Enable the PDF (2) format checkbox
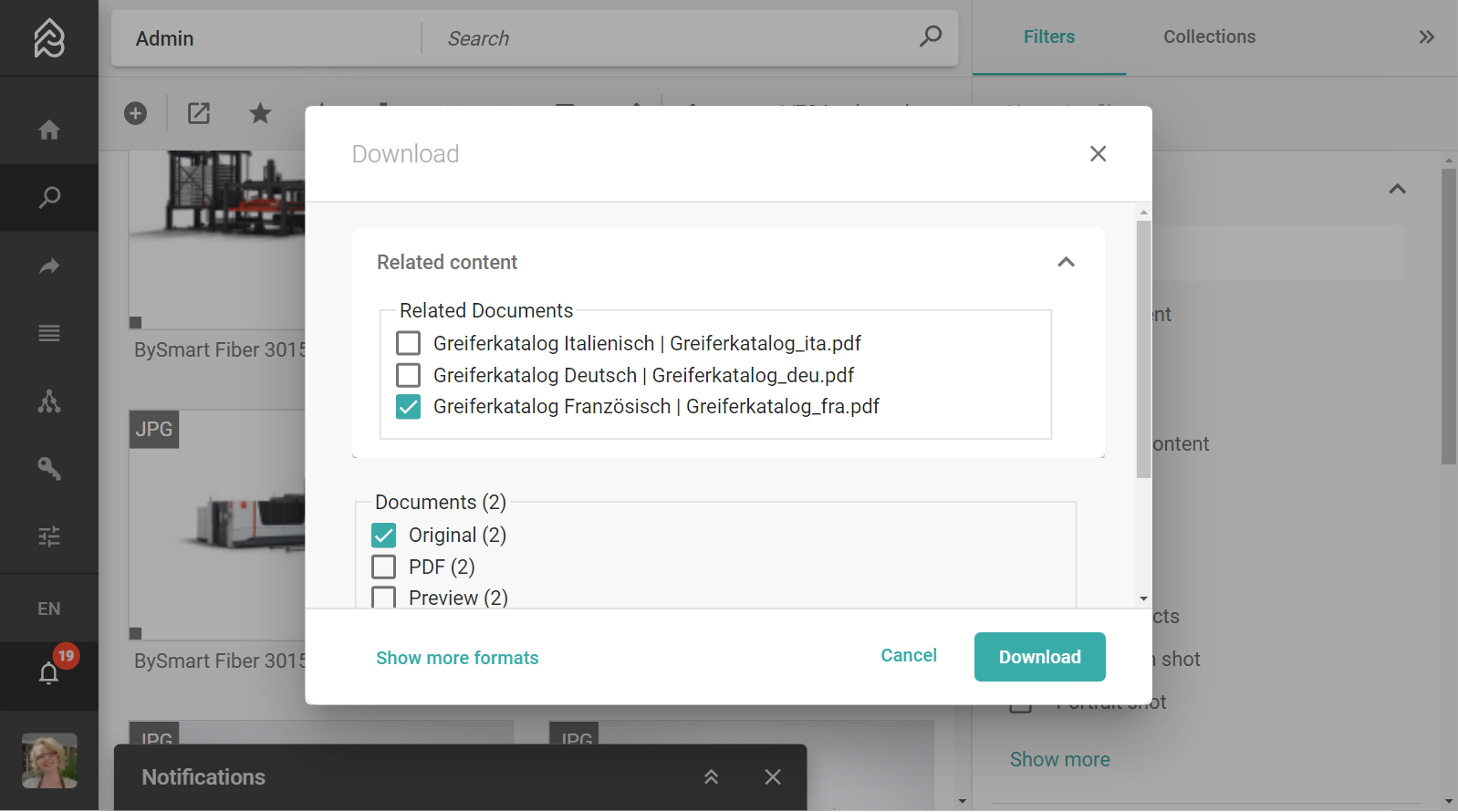Image resolution: width=1458 pixels, height=812 pixels. pyautogui.click(x=384, y=567)
